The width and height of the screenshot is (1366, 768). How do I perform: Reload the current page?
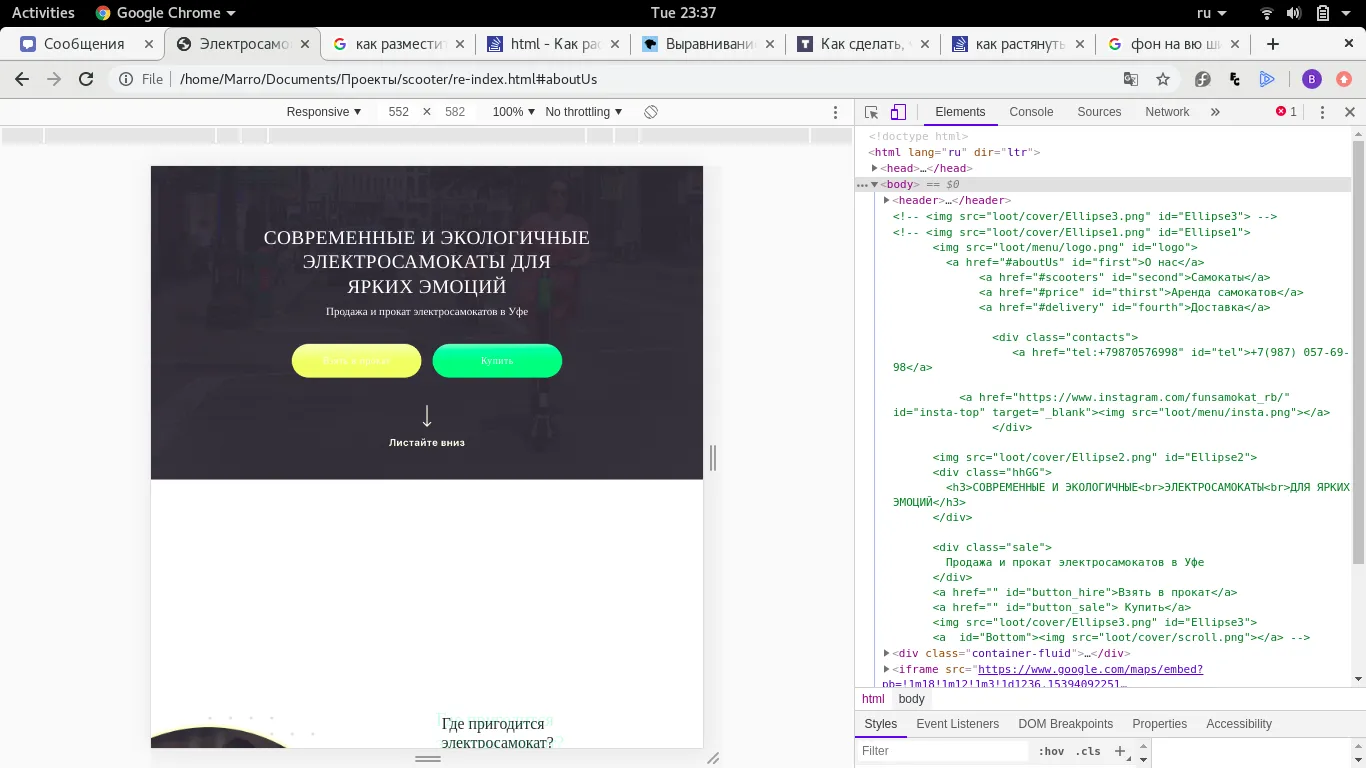[86, 79]
